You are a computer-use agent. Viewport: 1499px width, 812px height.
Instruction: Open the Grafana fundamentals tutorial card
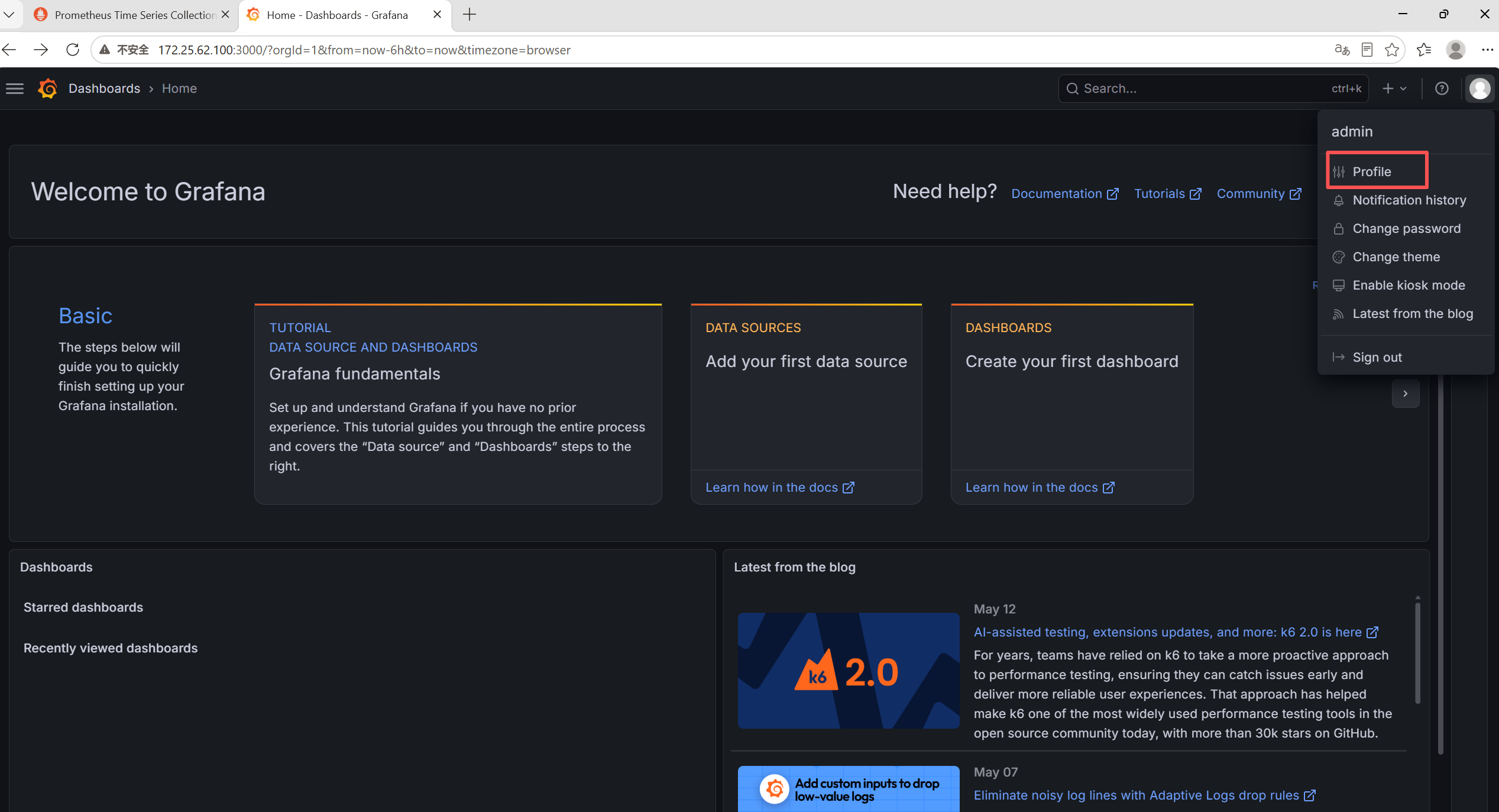(458, 404)
